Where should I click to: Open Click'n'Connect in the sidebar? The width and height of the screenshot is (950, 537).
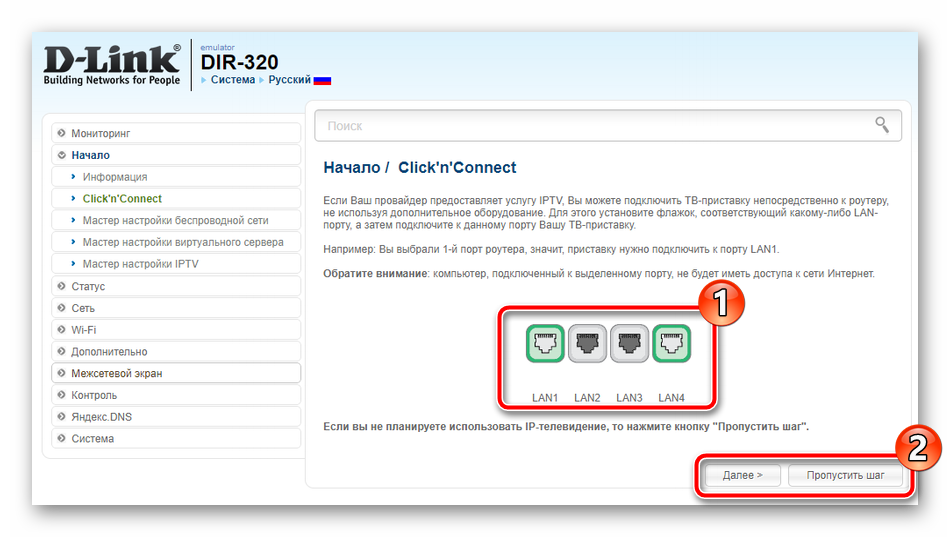click(x=176, y=199)
